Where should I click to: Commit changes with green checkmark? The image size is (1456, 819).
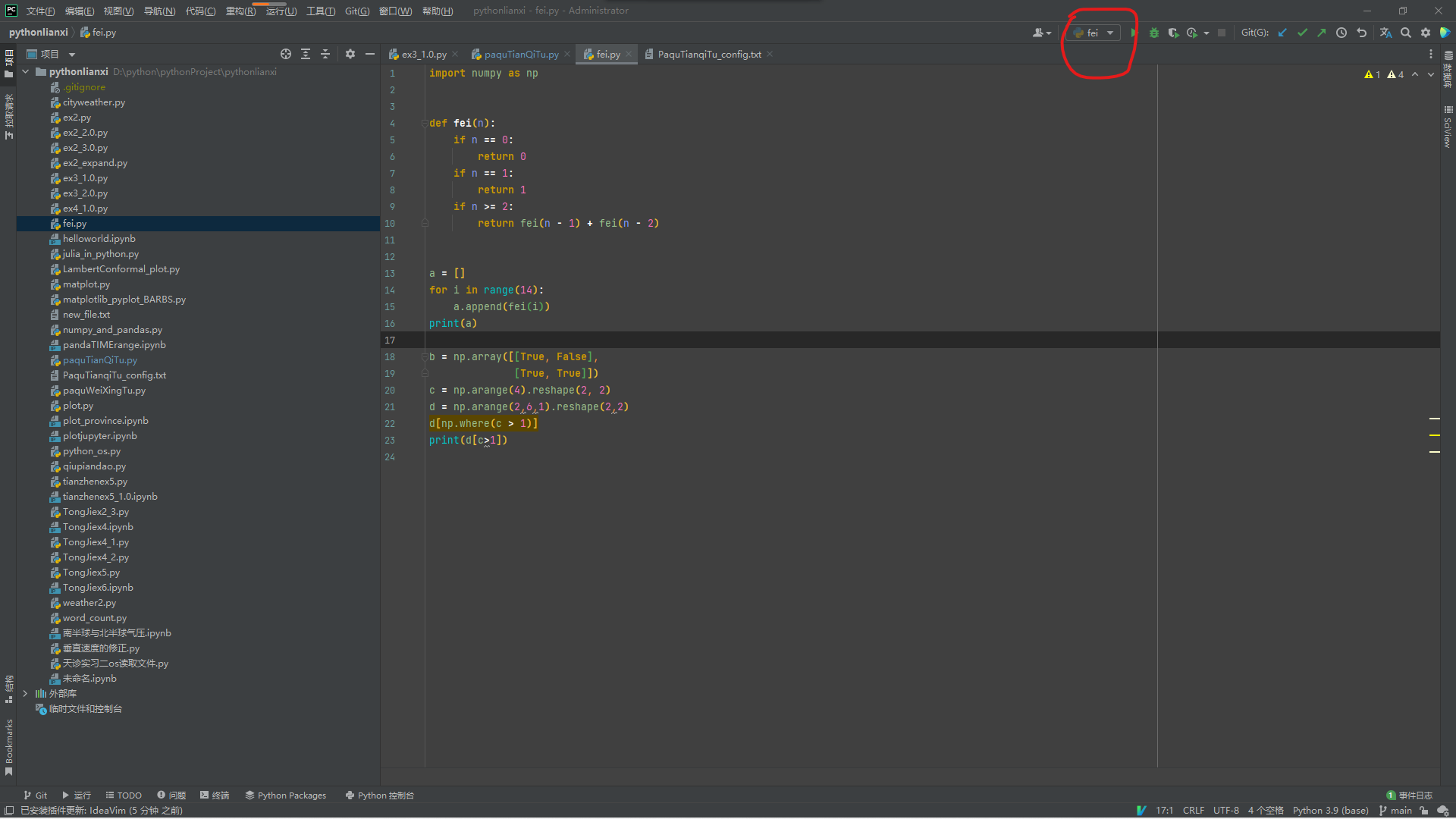point(1302,33)
